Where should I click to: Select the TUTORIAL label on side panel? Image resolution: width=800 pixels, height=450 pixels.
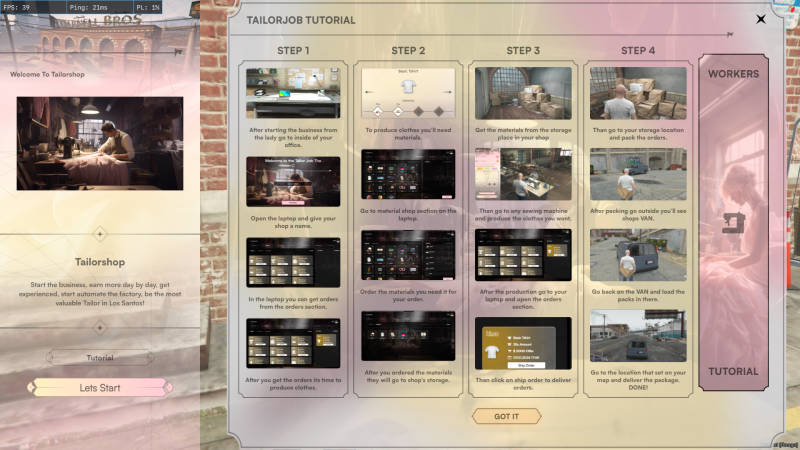(733, 371)
